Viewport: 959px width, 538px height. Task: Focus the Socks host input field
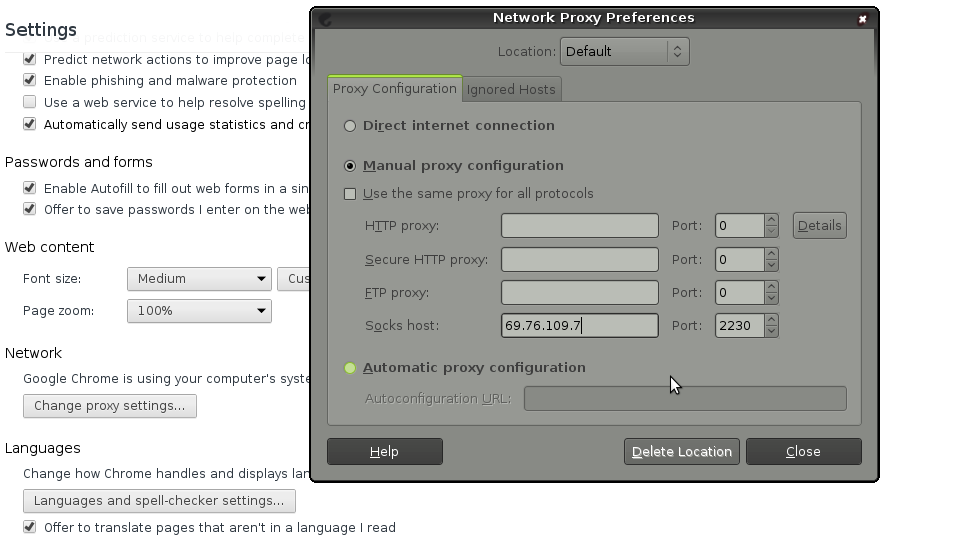click(x=579, y=326)
